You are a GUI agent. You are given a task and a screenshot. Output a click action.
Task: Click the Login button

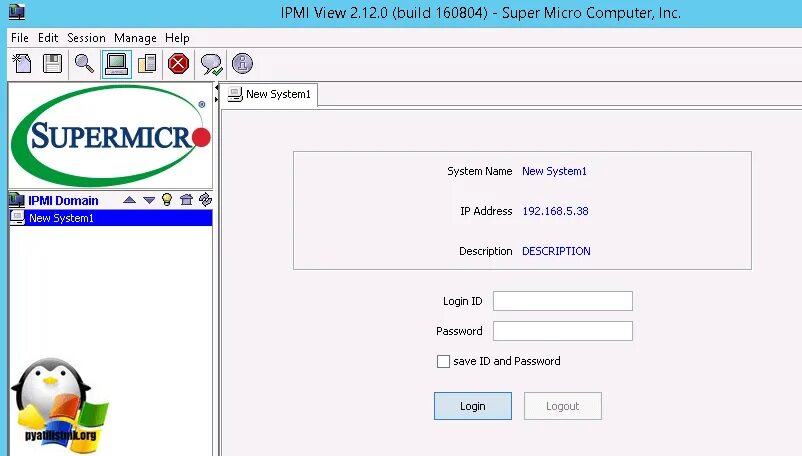coord(473,406)
